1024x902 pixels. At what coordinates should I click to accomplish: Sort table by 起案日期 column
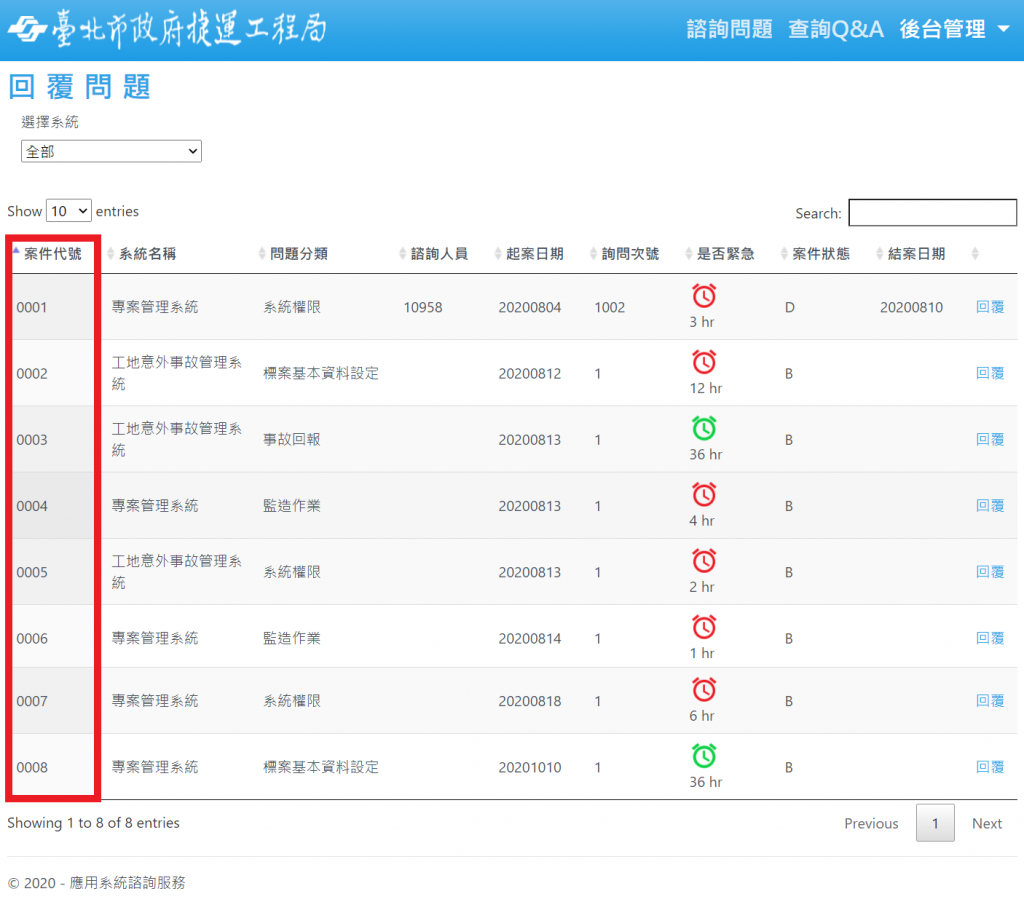tap(534, 254)
